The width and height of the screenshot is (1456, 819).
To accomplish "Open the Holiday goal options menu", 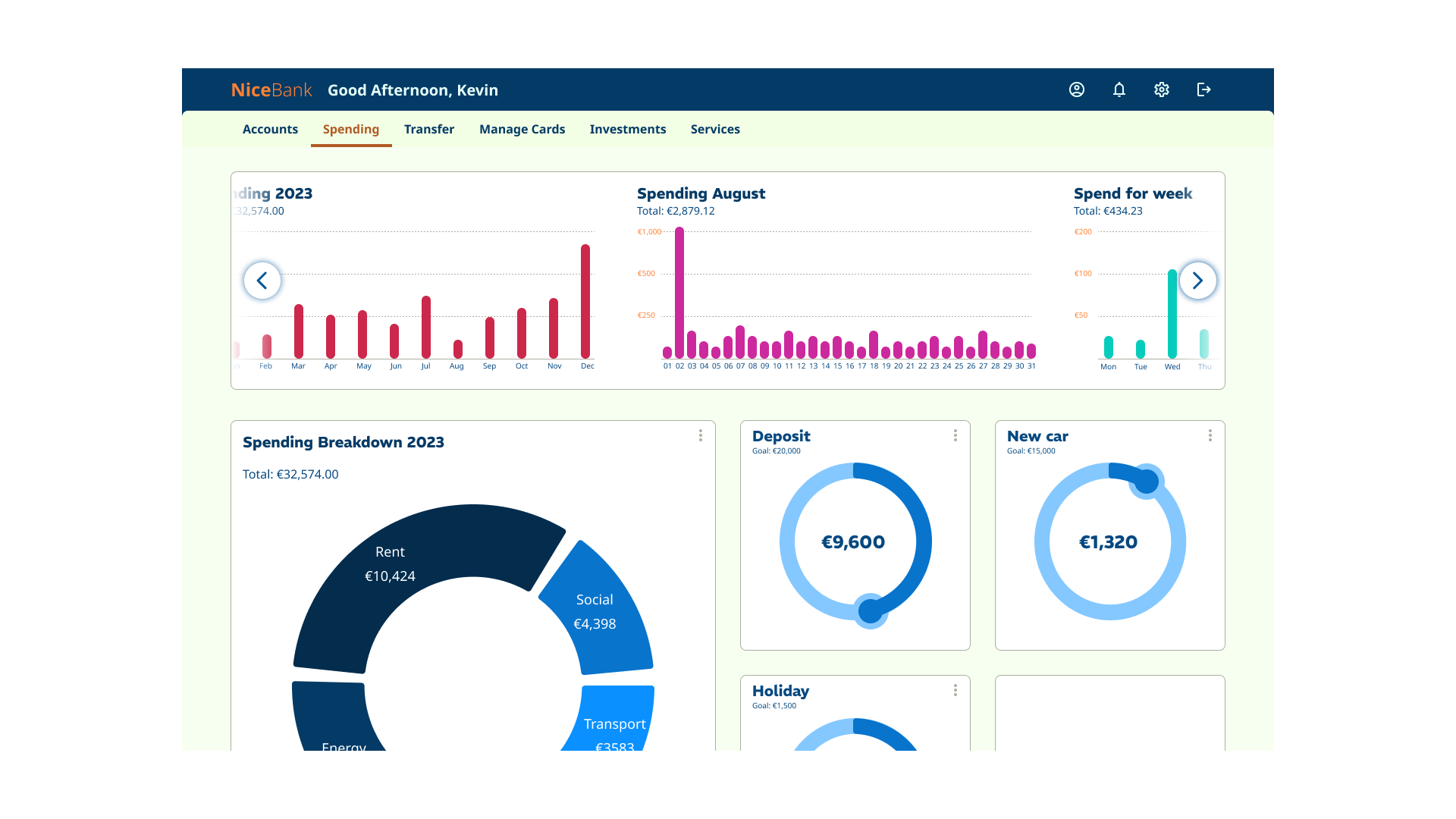I will (955, 690).
